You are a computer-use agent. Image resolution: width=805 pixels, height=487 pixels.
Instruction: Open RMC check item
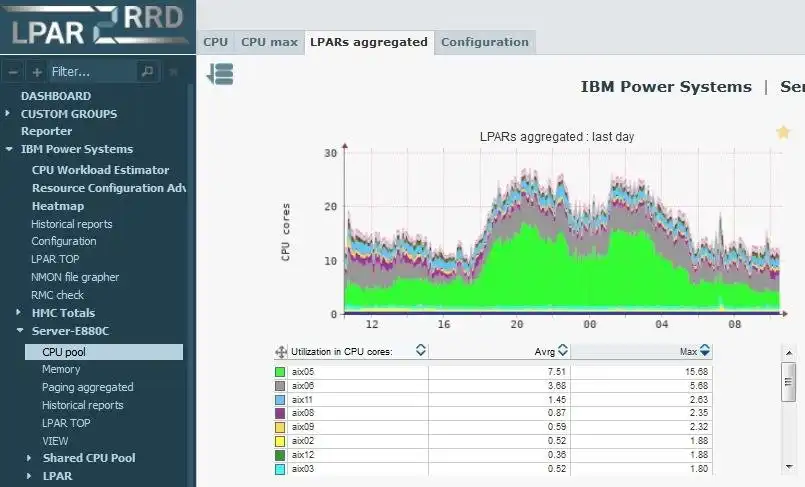point(57,295)
